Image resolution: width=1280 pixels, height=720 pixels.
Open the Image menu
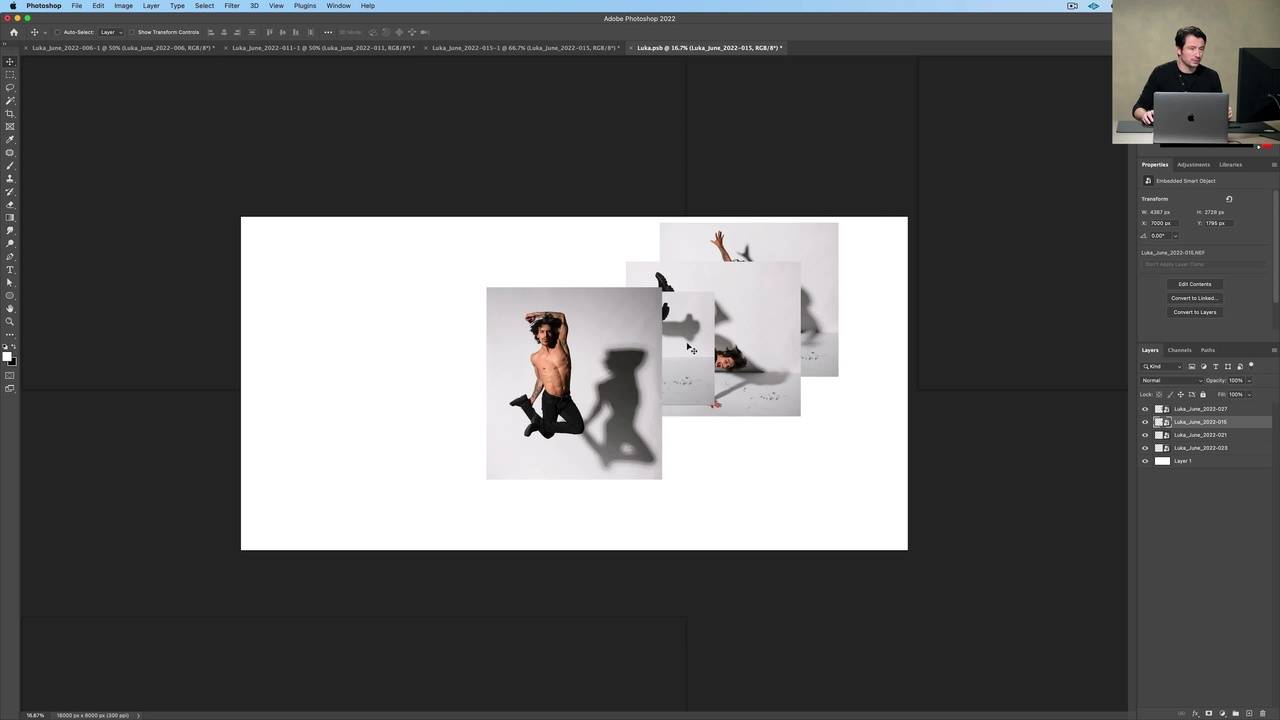pos(123,6)
